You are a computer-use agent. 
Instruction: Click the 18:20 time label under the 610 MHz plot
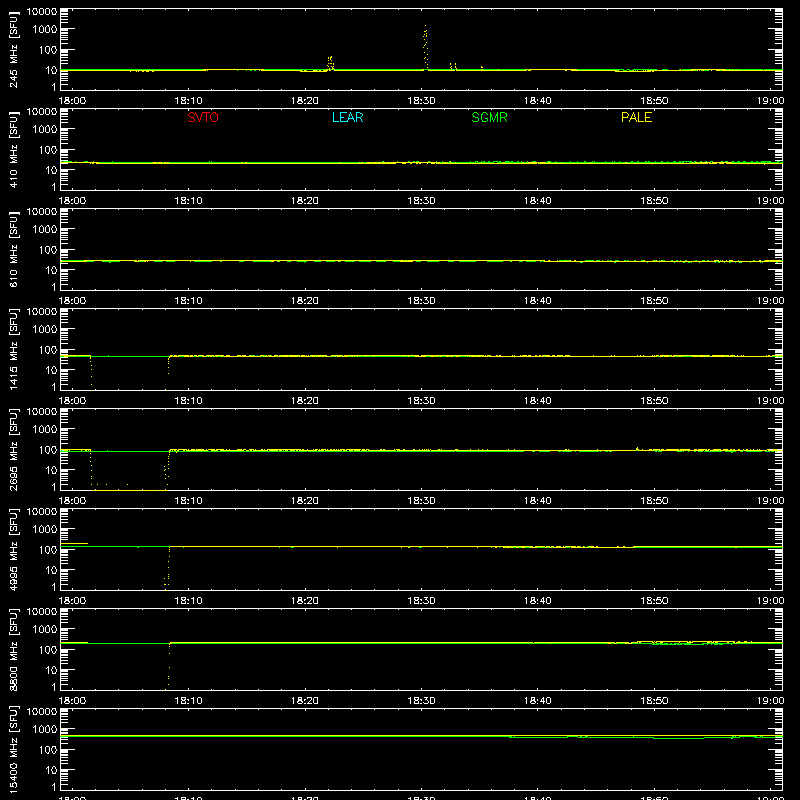pos(305,301)
